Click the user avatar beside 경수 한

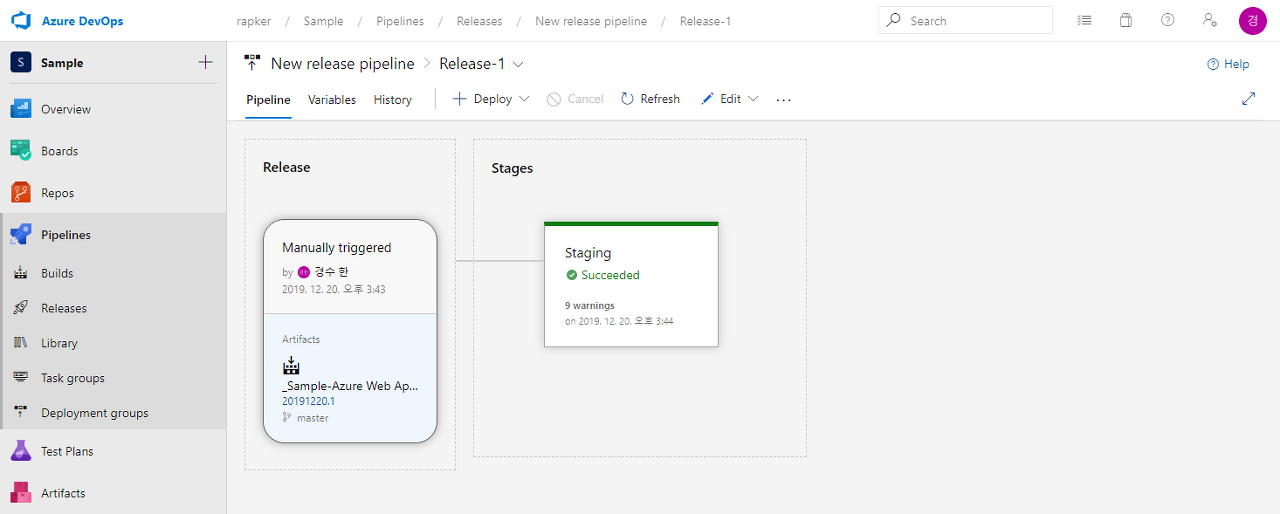point(304,272)
